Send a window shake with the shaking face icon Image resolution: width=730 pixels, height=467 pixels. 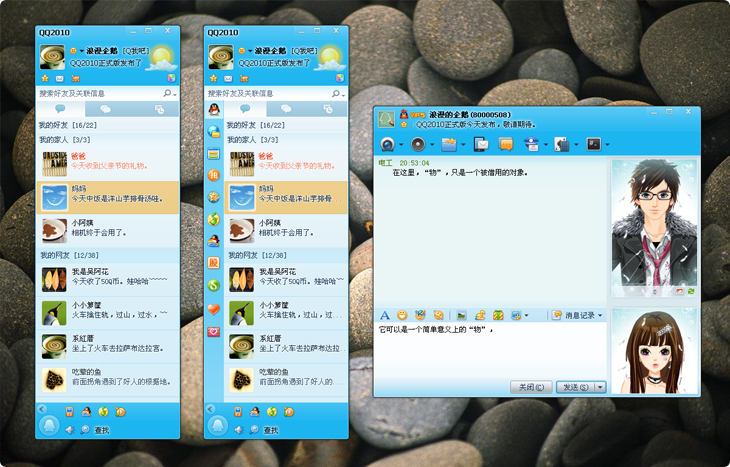pyautogui.click(x=438, y=315)
